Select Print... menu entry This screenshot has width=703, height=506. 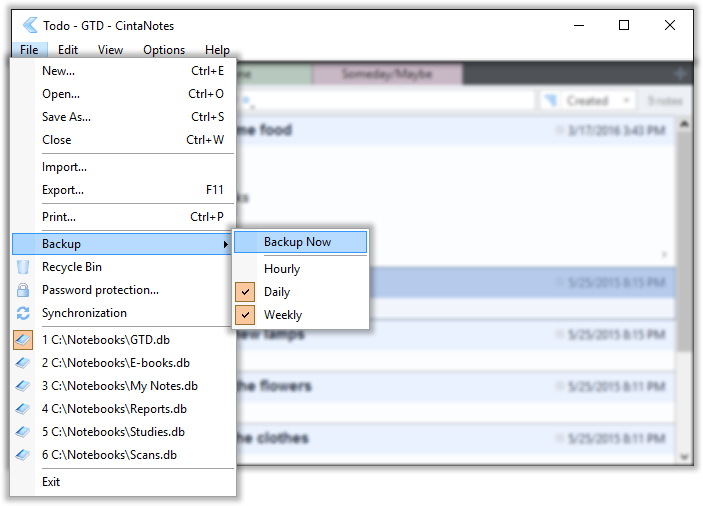click(x=123, y=217)
